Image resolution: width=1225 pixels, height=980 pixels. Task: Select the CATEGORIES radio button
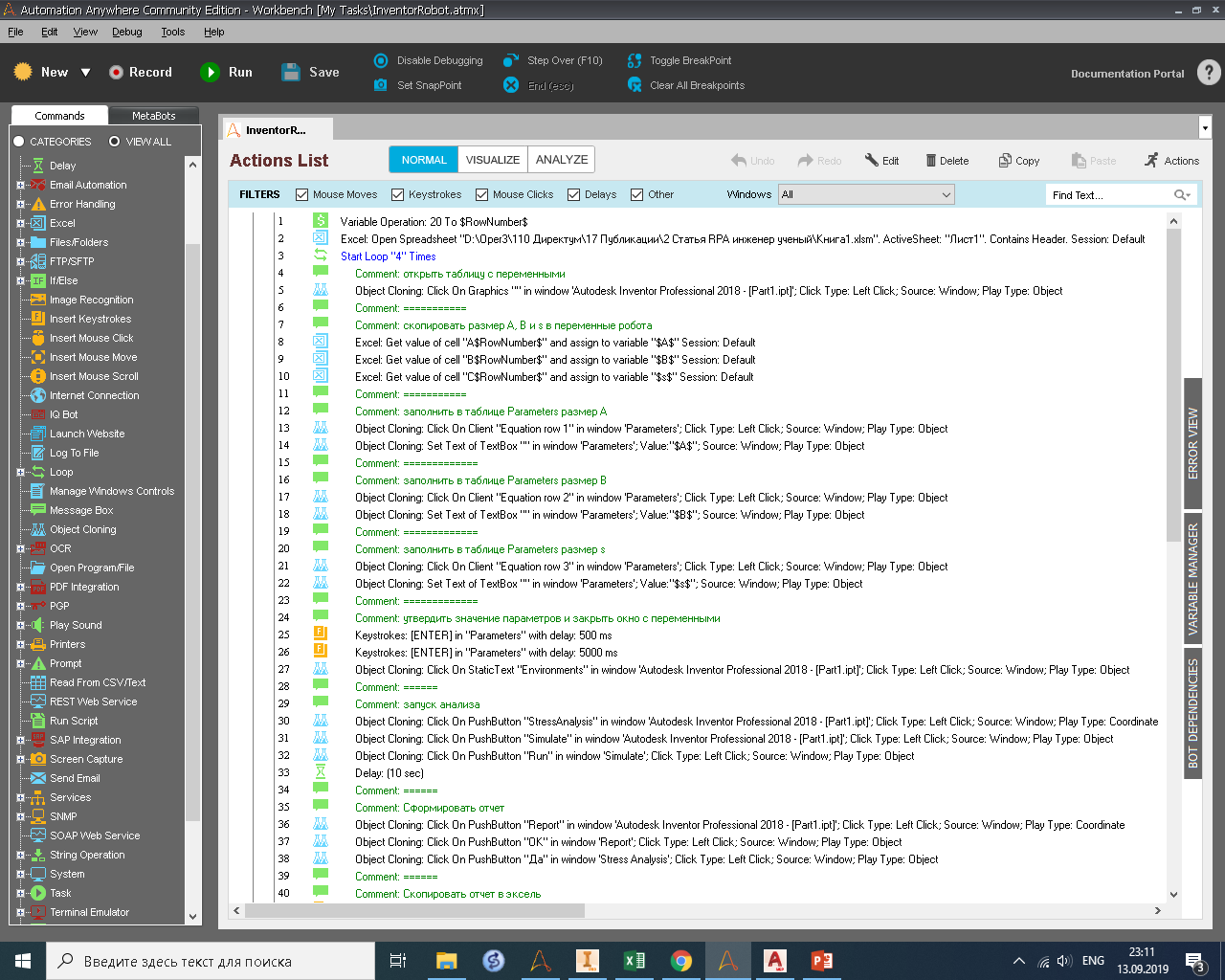(x=18, y=142)
